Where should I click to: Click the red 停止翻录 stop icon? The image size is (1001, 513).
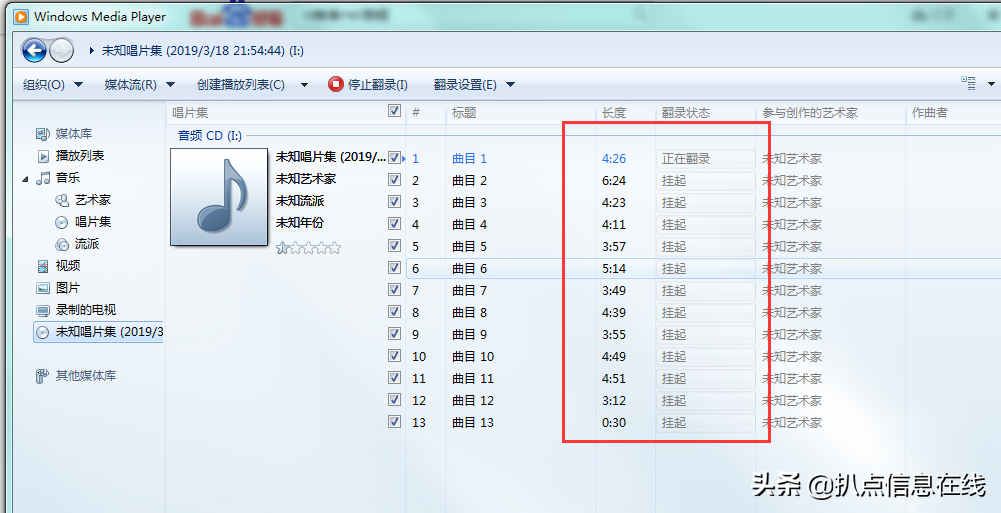[336, 84]
